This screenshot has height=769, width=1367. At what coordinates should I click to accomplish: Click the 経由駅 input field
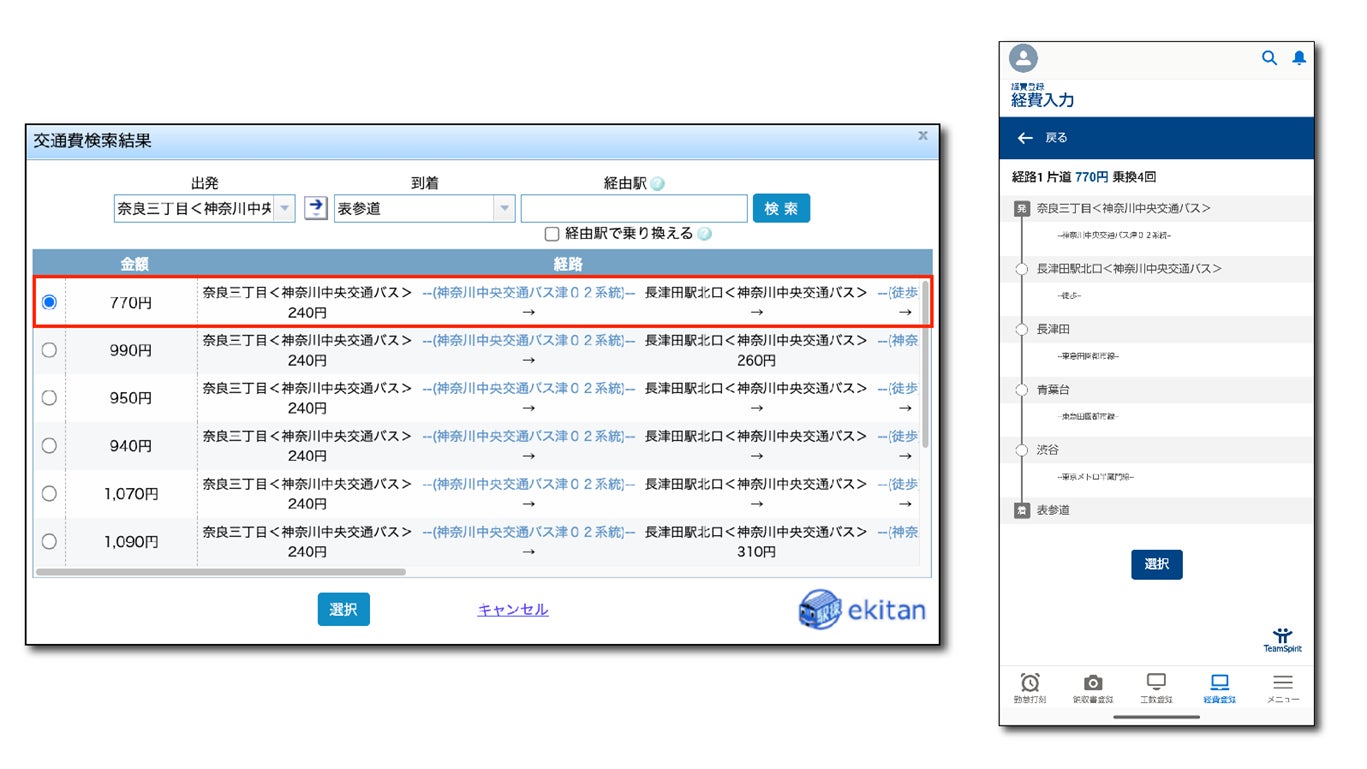pos(634,208)
